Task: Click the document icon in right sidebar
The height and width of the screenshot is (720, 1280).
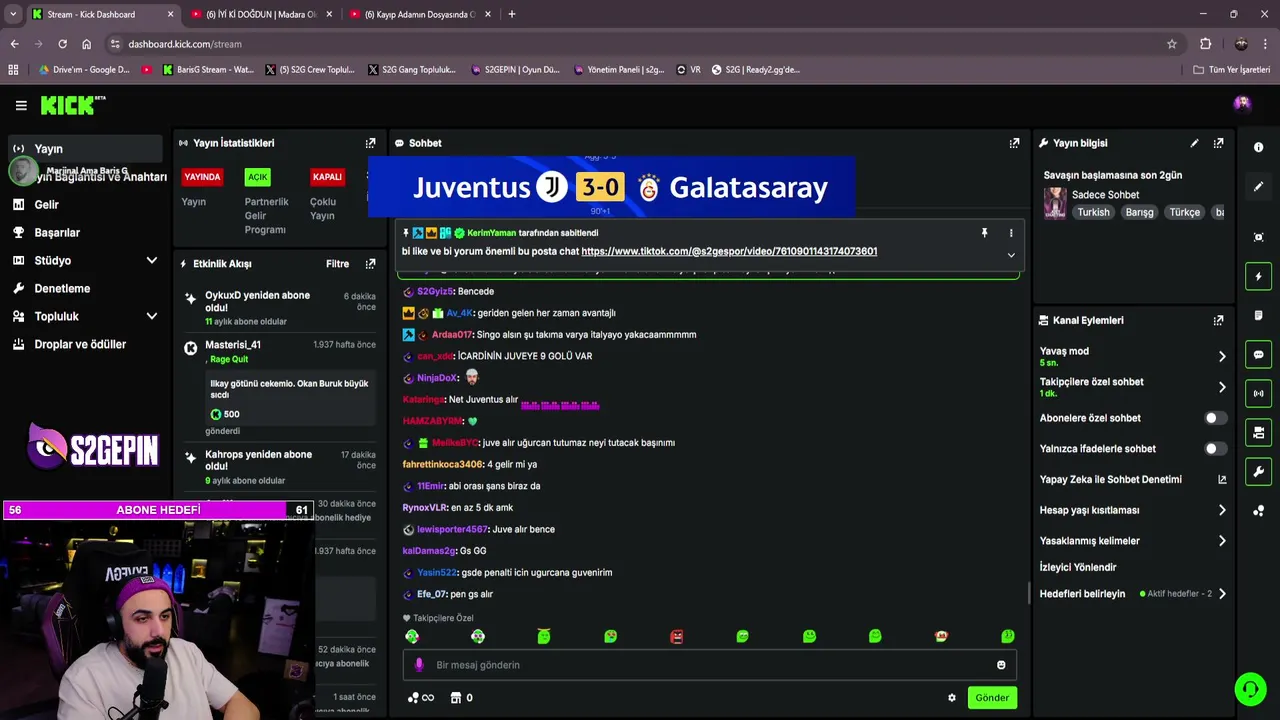Action: click(1258, 315)
